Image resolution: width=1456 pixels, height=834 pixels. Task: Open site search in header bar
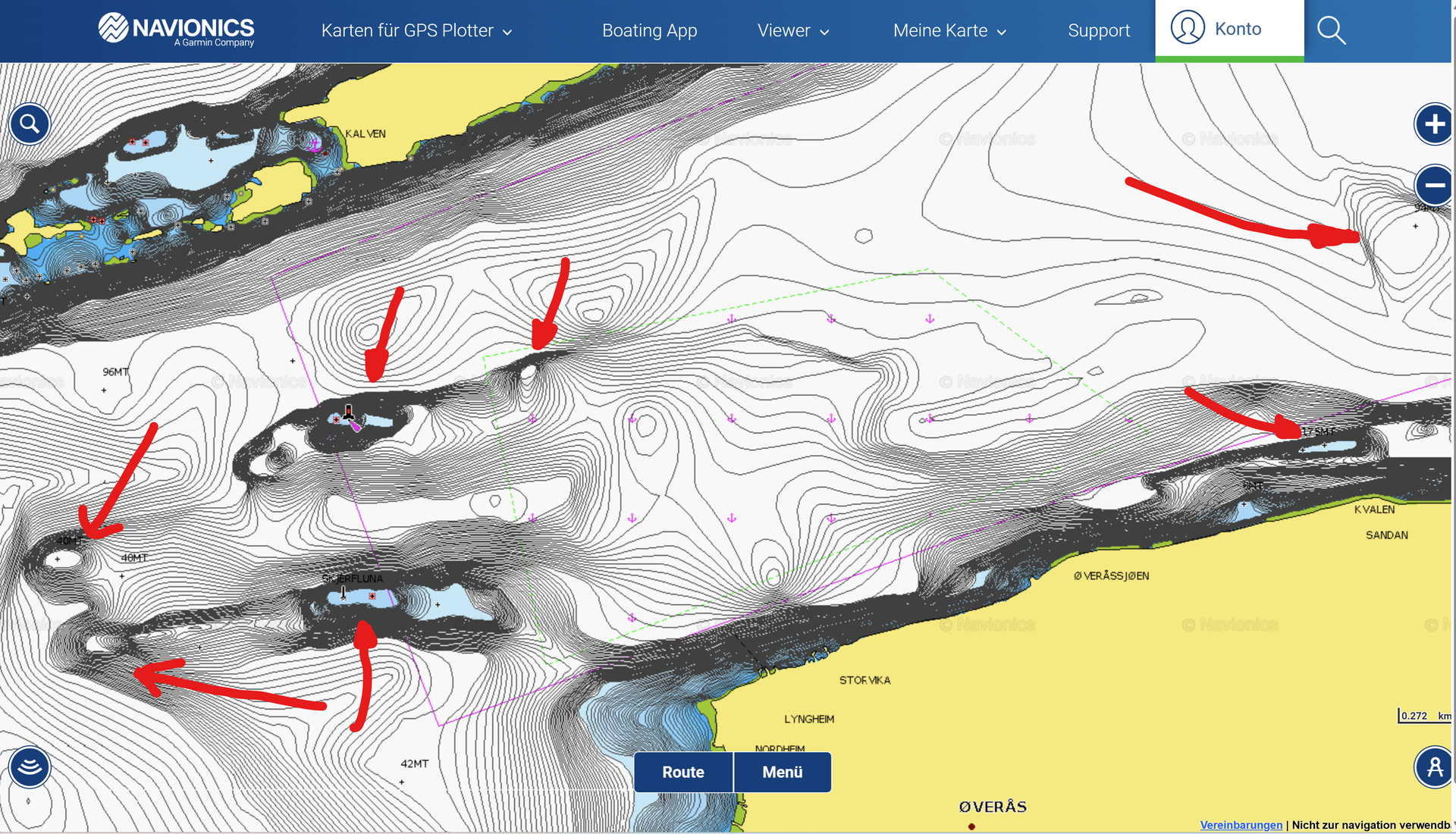pos(1331,30)
